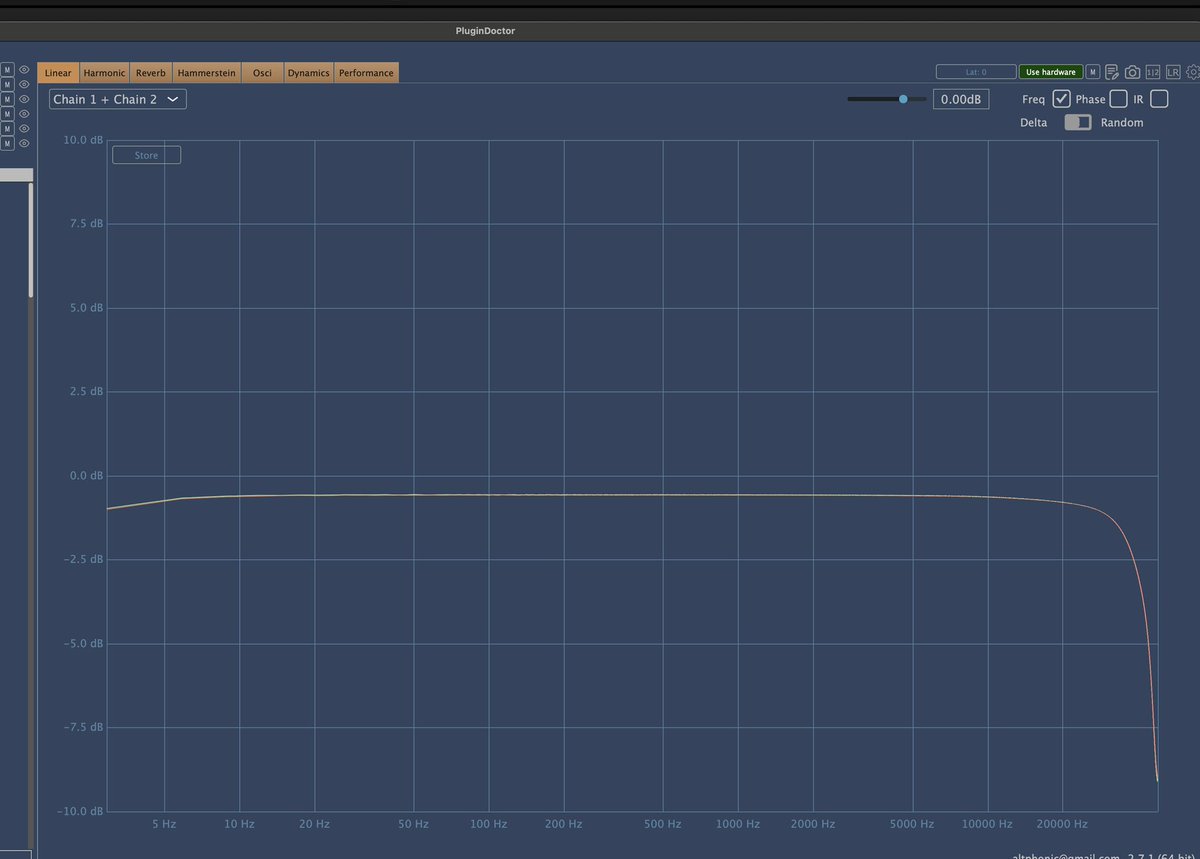This screenshot has width=1200, height=859.
Task: Click the 20000 Hz axis label
Action: point(1062,824)
